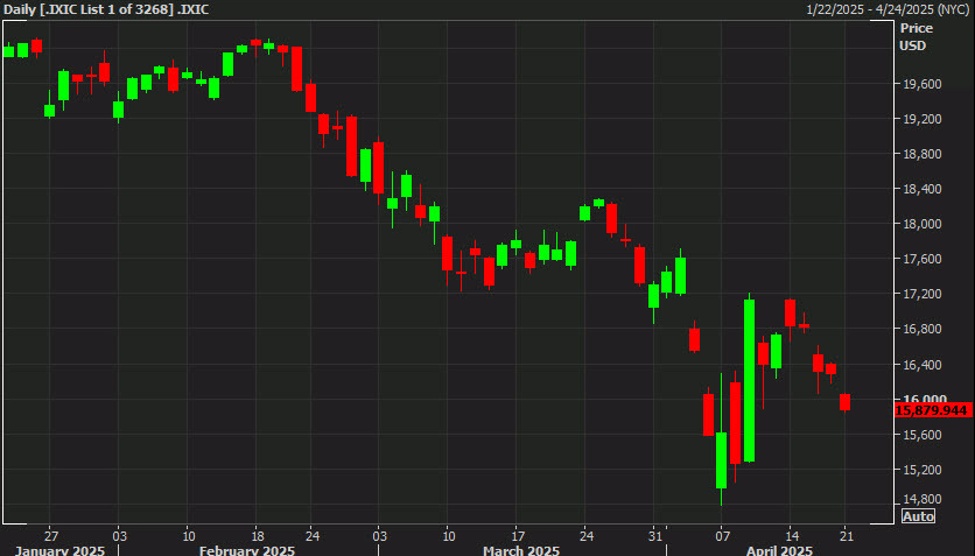Click the 1/22/2025 - 4/24/2025 date range label
975x556 pixels.
(889, 9)
